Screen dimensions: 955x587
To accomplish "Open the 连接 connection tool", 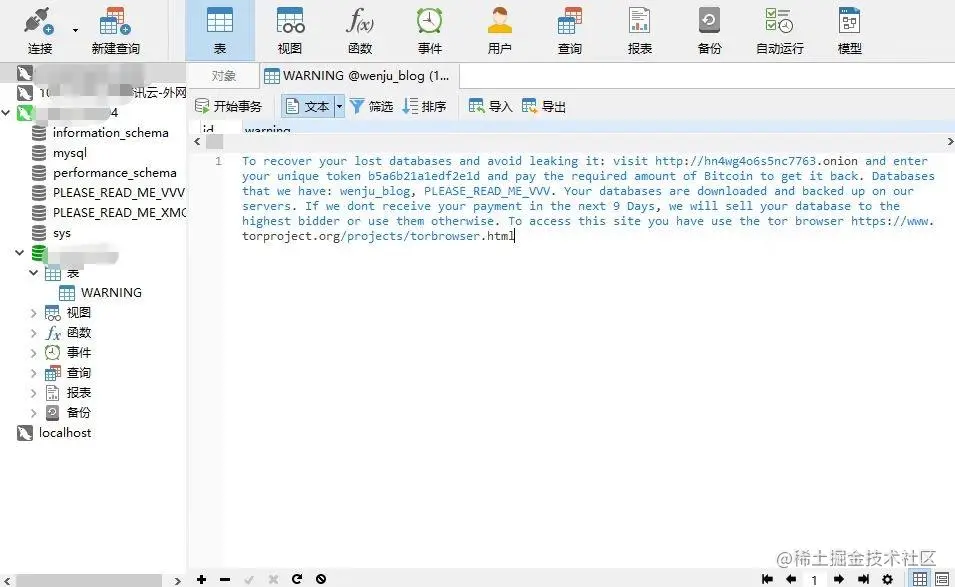I will (40, 30).
